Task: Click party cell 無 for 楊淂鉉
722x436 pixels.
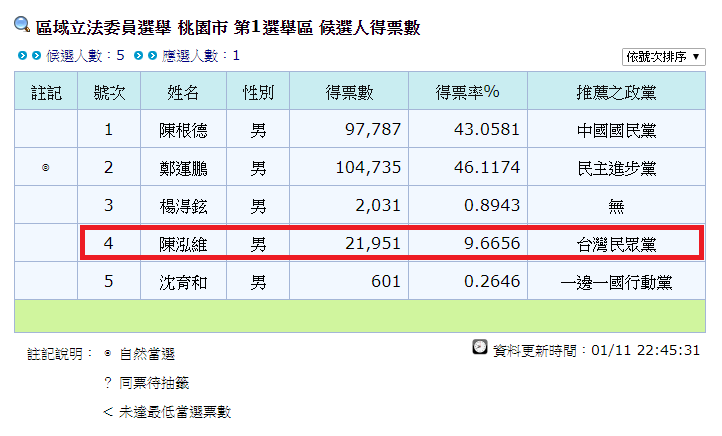Action: 617,206
